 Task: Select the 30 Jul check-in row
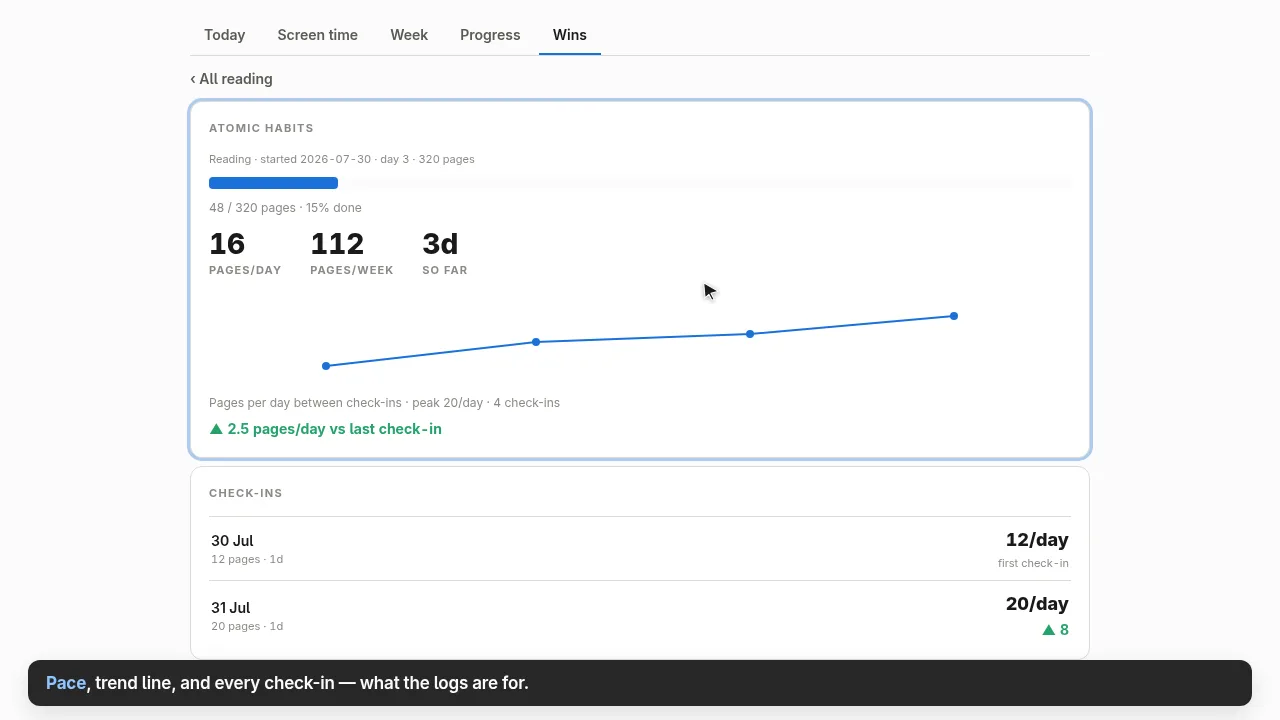pyautogui.click(x=640, y=549)
